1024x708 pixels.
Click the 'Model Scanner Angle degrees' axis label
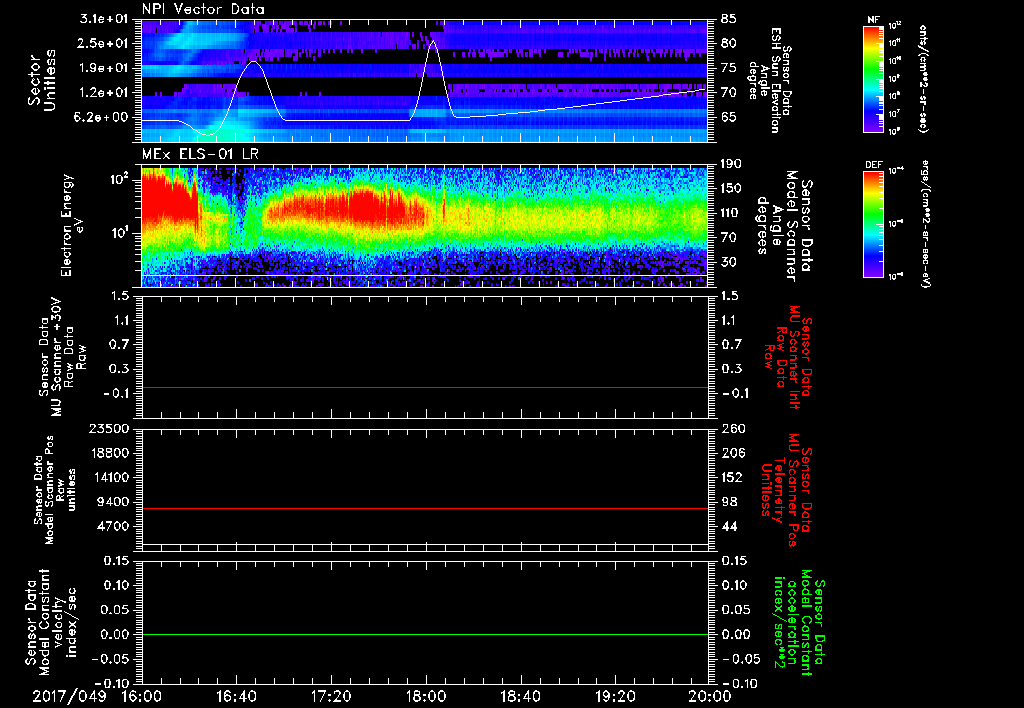(784, 226)
